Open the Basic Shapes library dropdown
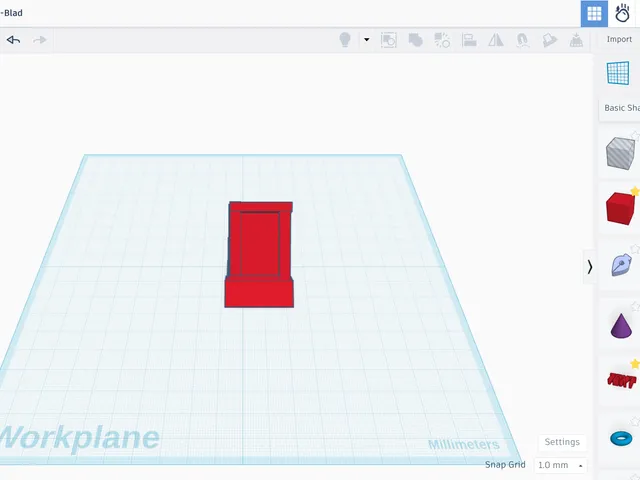The width and height of the screenshot is (640, 480). pos(621,108)
